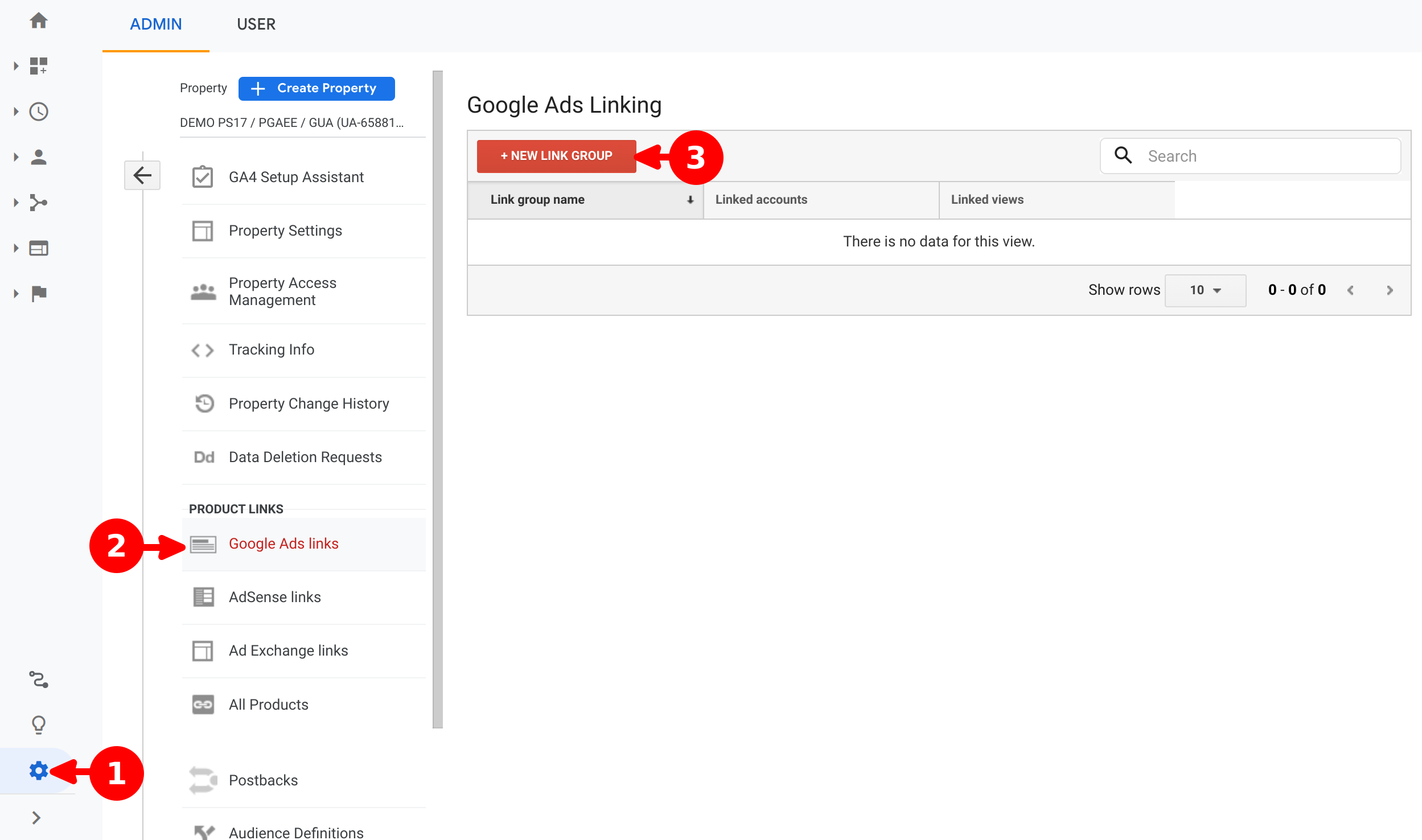Switch to the USER tab
The height and width of the screenshot is (840, 1422).
click(256, 24)
